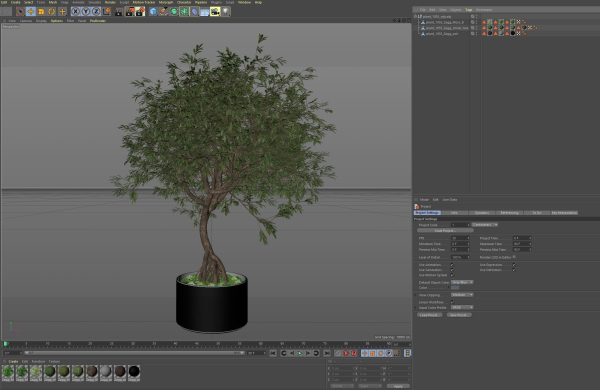Screen dimensions: 600x390
Task: Select the Live Selection tool
Action: pos(21,11)
